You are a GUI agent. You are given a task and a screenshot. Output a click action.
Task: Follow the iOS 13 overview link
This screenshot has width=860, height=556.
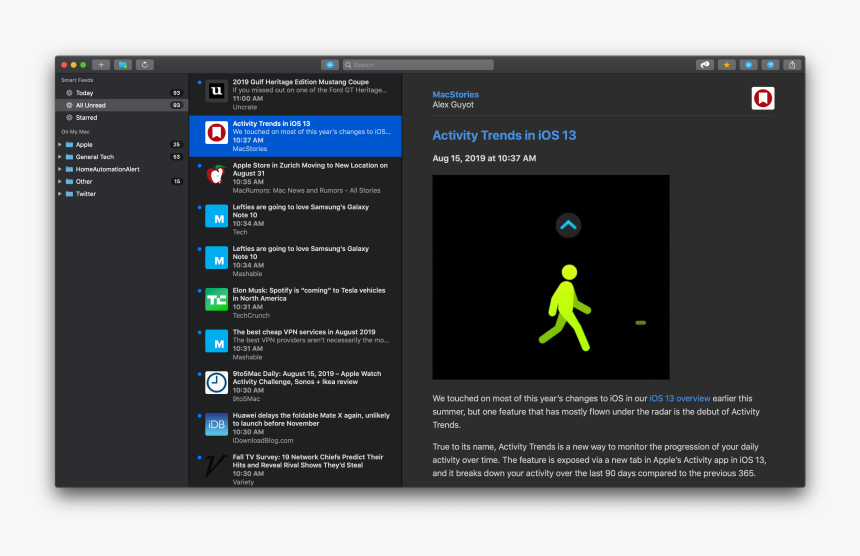[x=680, y=399]
